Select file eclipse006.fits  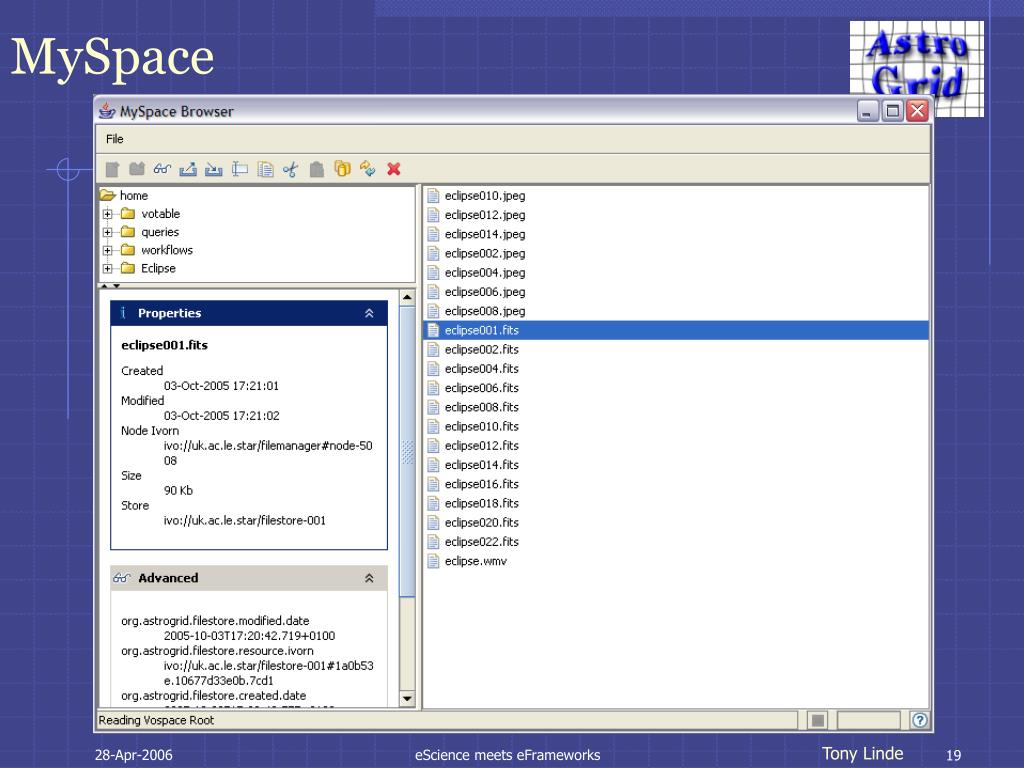(482, 388)
